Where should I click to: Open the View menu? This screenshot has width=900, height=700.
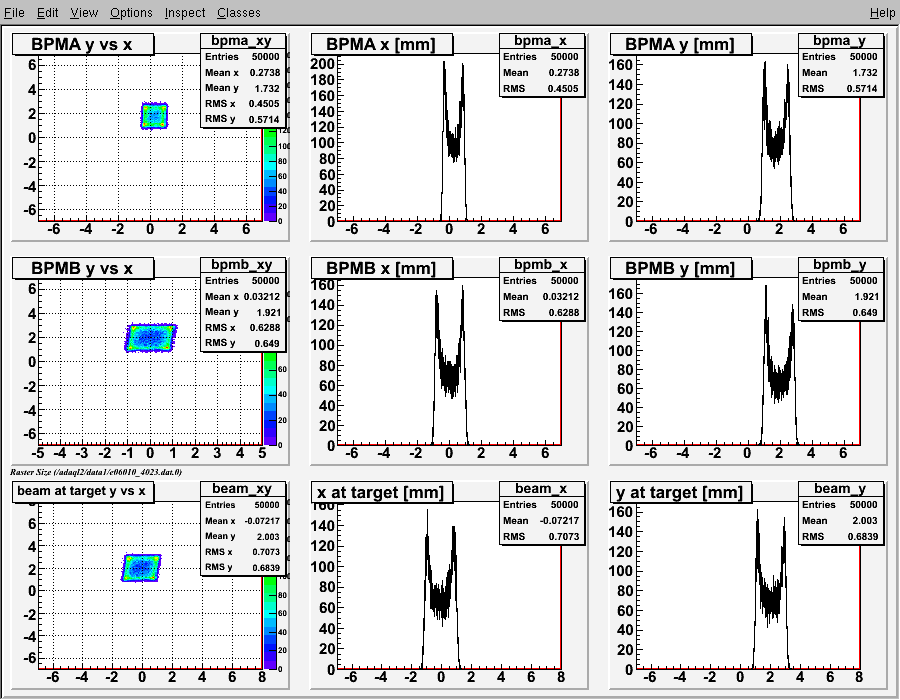click(84, 13)
